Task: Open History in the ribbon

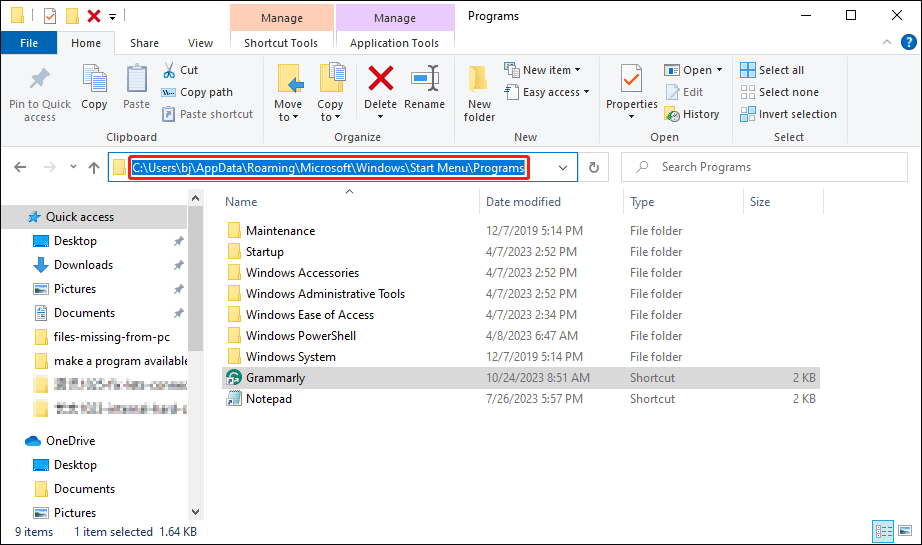Action: coord(691,114)
